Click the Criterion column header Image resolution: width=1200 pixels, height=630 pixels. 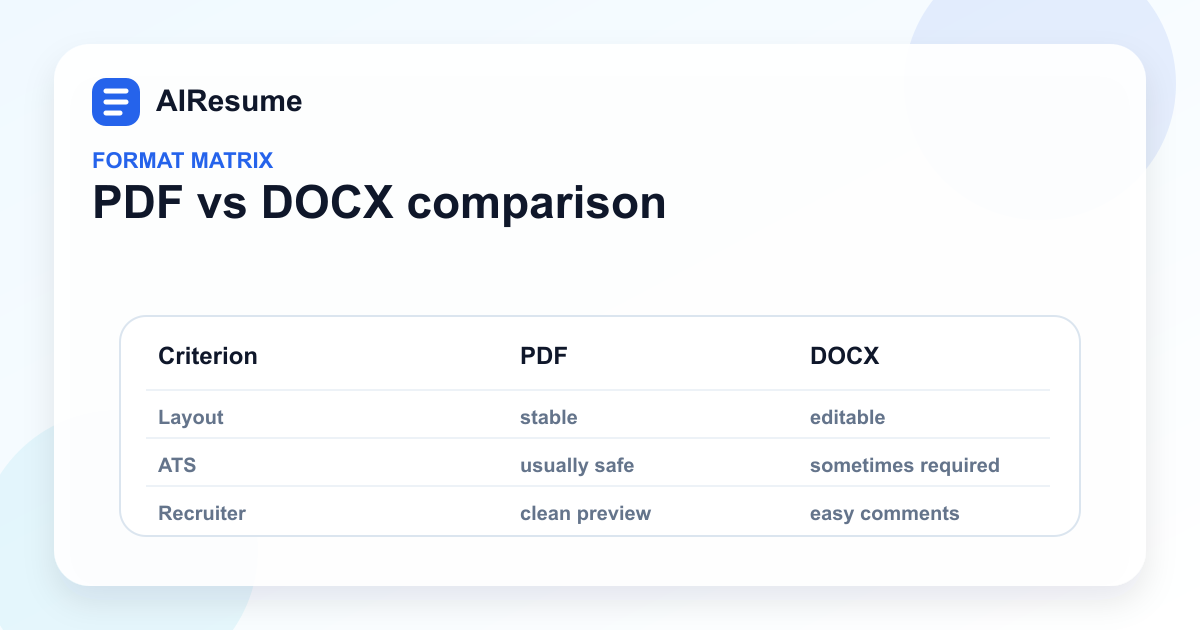[x=208, y=356]
